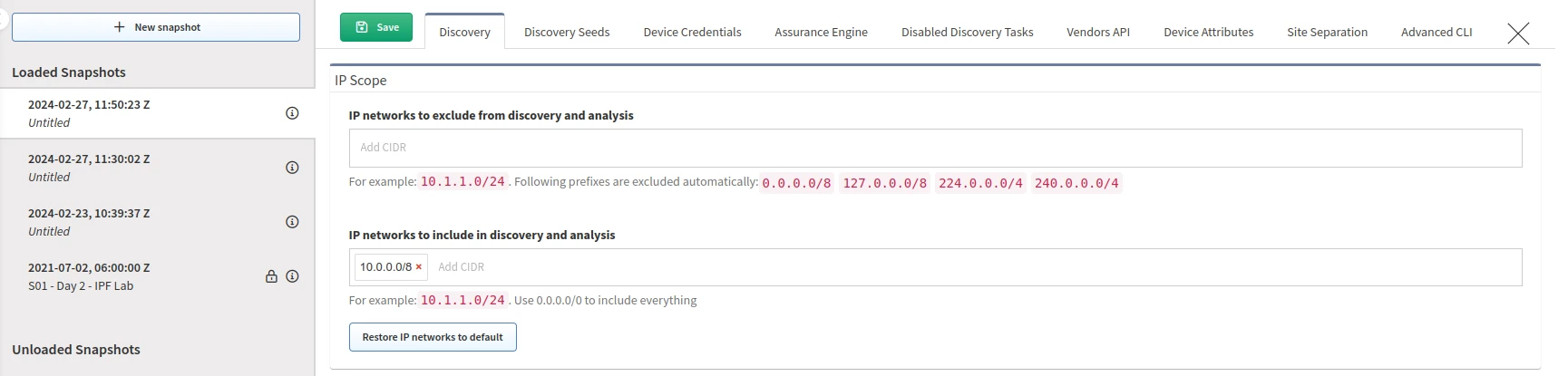The width and height of the screenshot is (1568, 376).
Task: Open the Device Credentials tab
Action: point(692,33)
